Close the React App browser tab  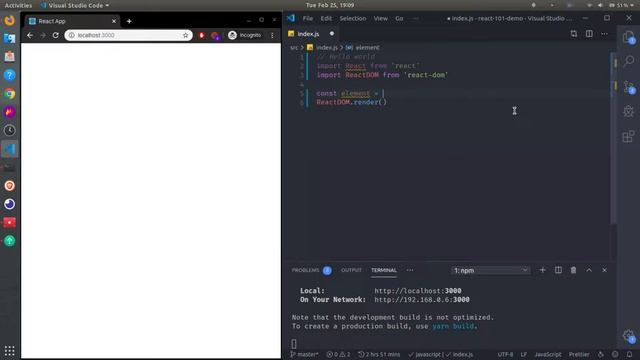coord(114,21)
